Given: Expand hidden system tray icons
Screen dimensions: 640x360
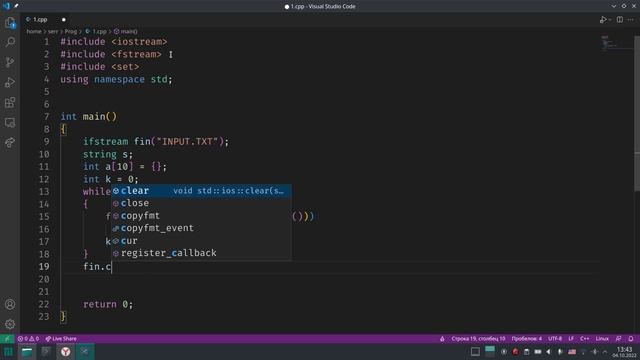Looking at the screenshot, I should click(x=605, y=352).
